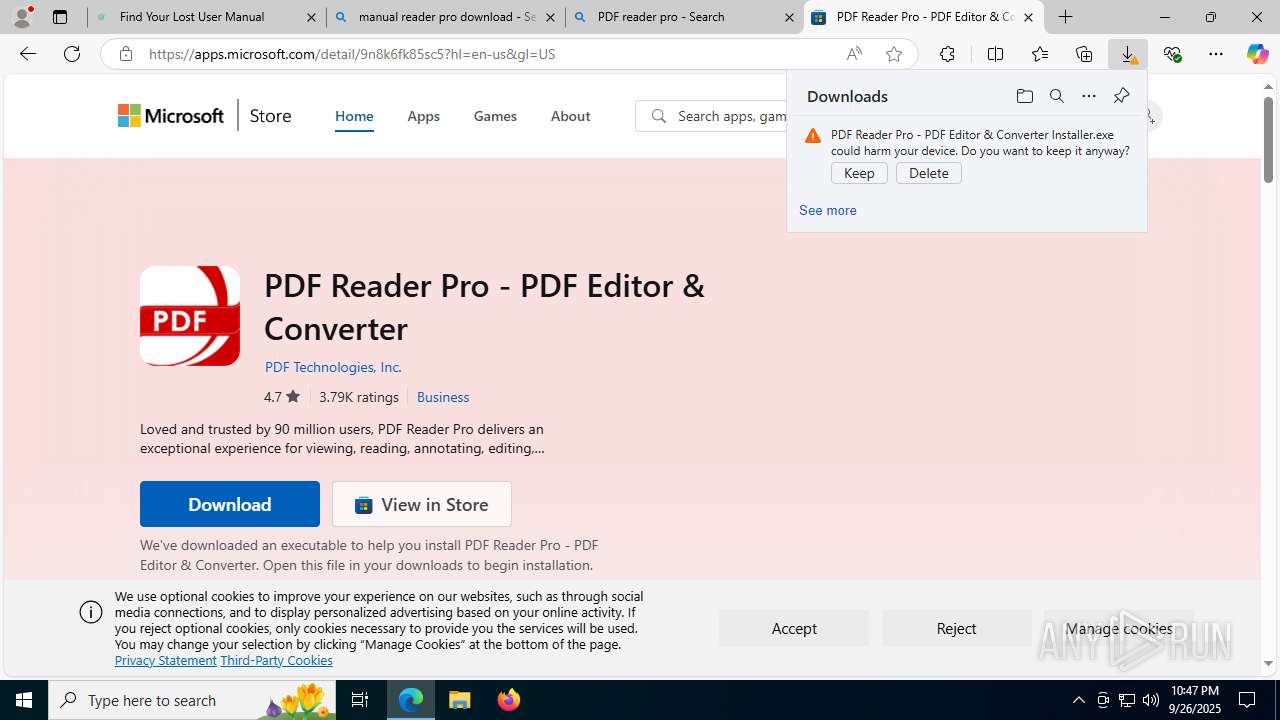Open new tab plus button

click(1066, 17)
